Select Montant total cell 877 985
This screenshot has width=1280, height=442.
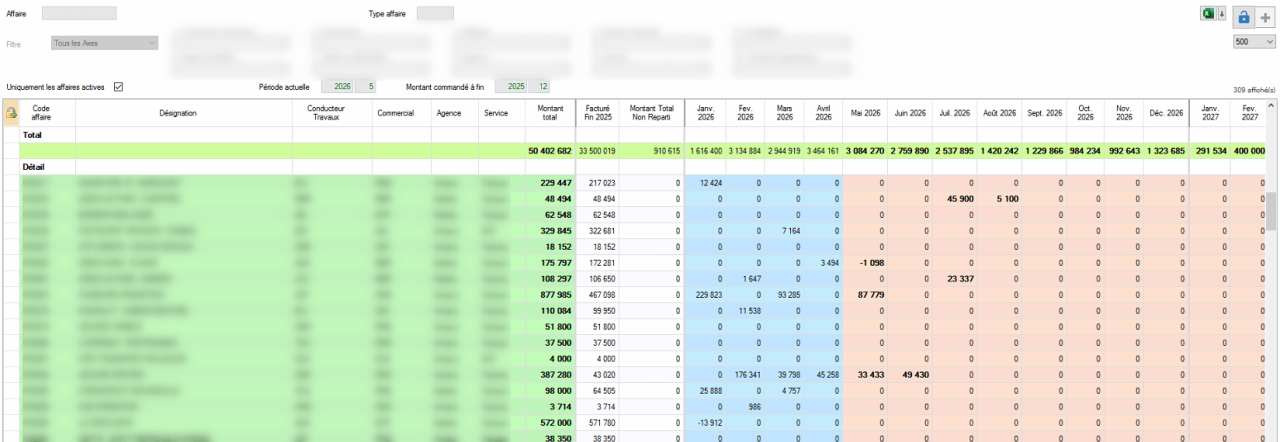tap(549, 295)
